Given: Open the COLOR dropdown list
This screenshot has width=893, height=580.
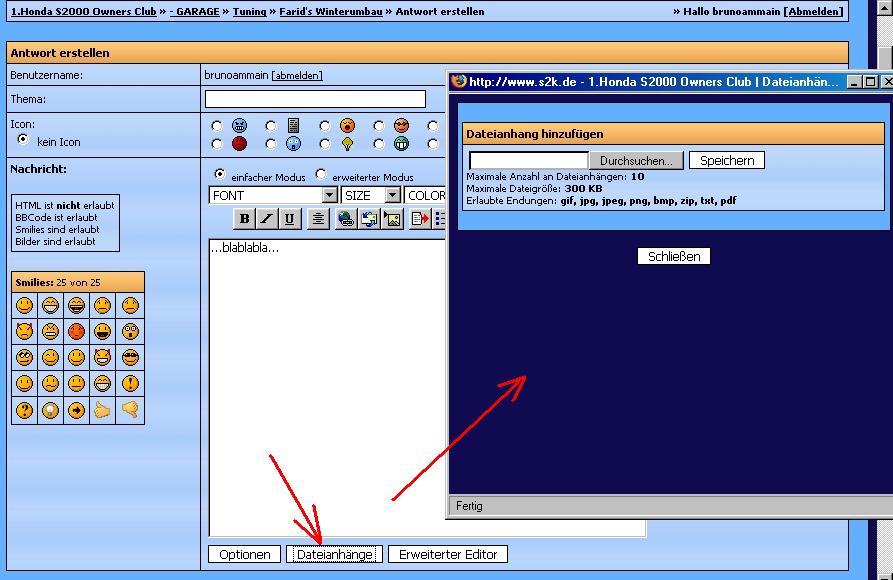Looking at the screenshot, I should 426,195.
